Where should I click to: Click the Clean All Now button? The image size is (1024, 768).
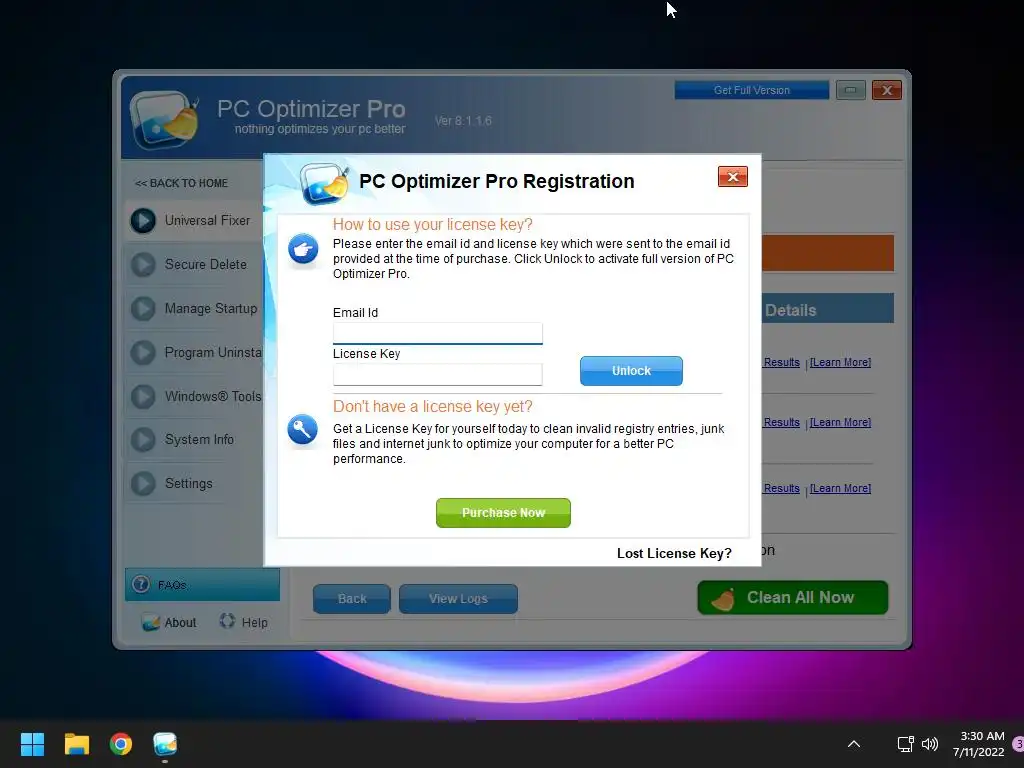793,598
